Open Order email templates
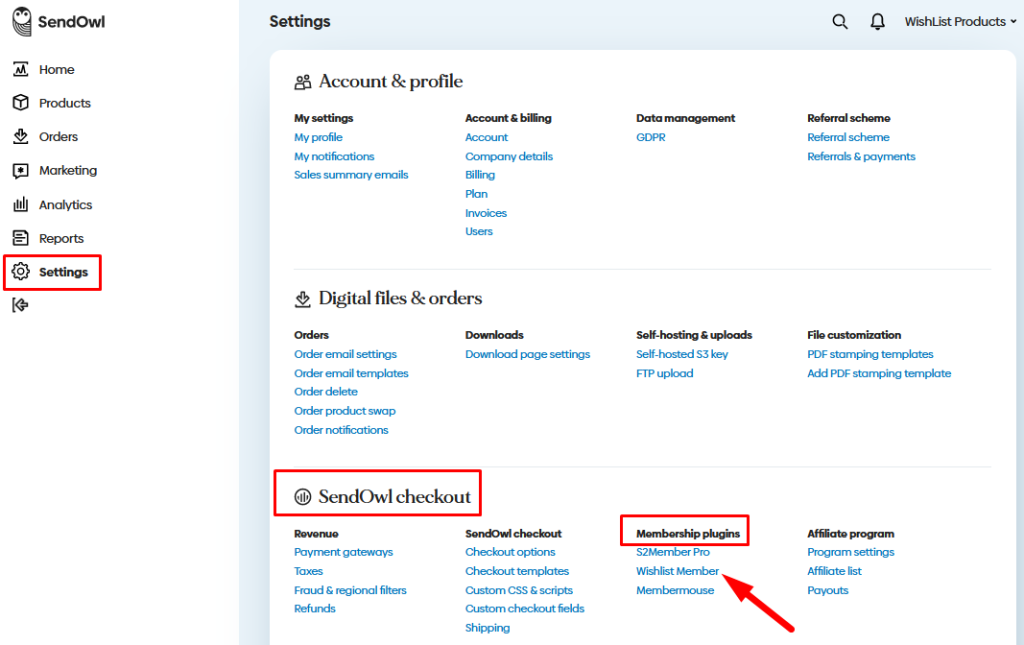1024x645 pixels. coord(351,373)
